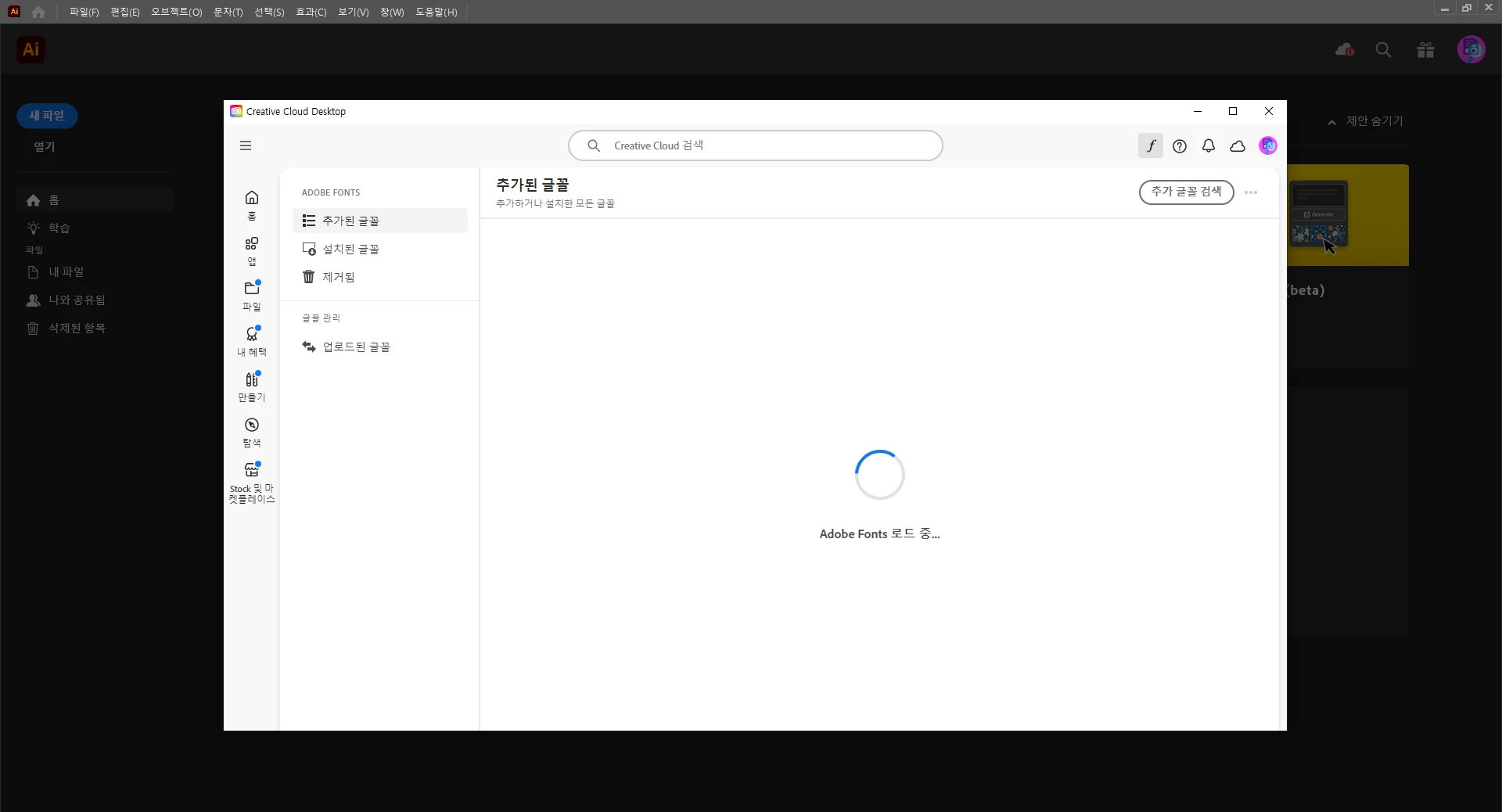Click the Fonts icon in Creative Cloud header

[x=1151, y=146]
